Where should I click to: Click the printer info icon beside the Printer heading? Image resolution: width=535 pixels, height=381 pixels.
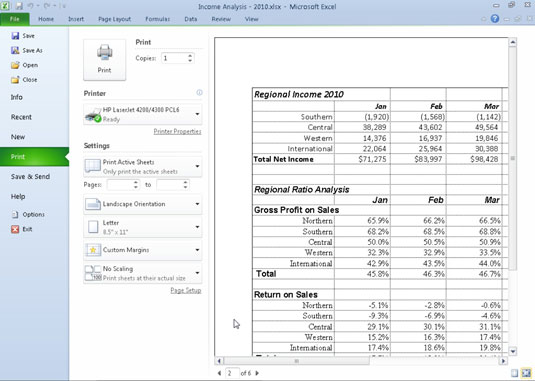click(199, 92)
